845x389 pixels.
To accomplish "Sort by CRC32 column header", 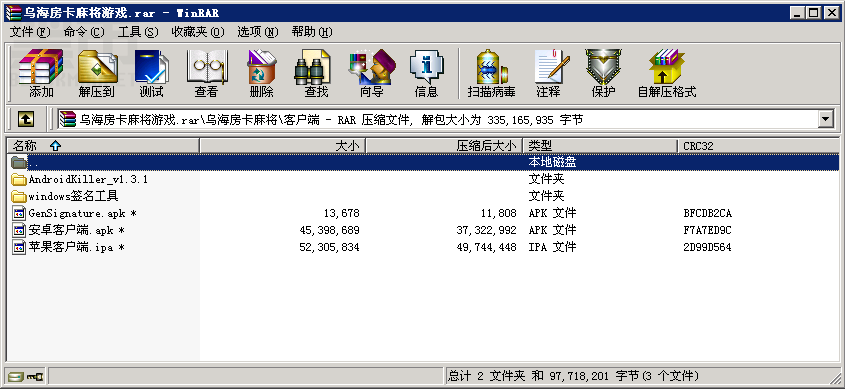I will click(758, 145).
